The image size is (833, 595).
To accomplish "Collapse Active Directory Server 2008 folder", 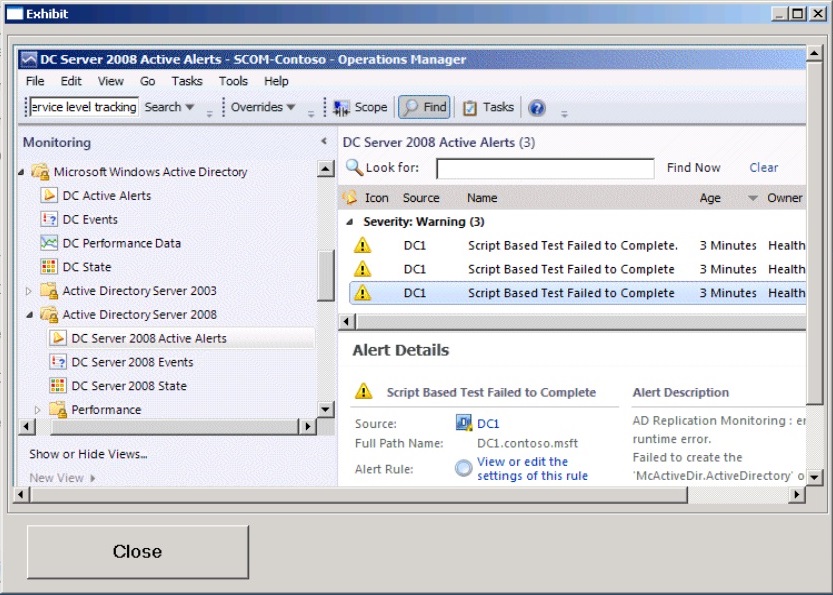I will coord(30,315).
